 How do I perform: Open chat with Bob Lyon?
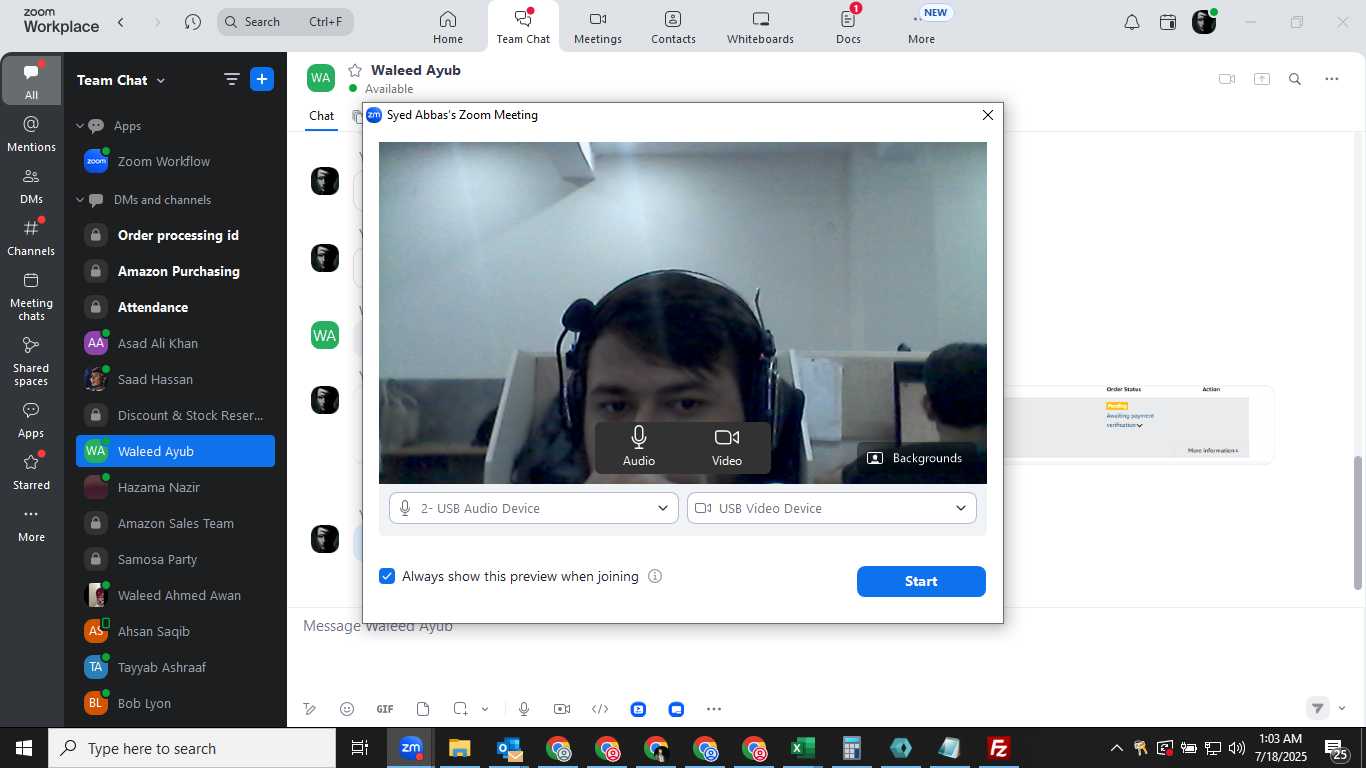(176, 703)
